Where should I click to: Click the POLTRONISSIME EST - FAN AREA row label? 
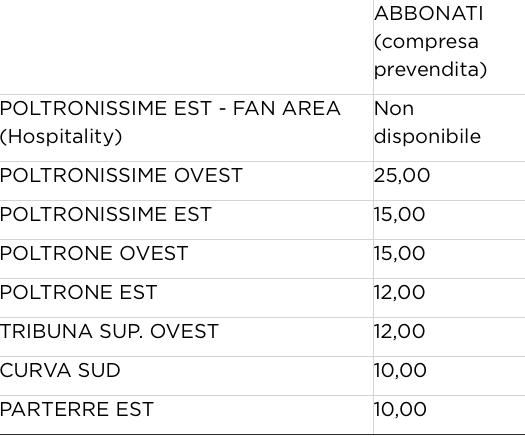[x=170, y=108]
